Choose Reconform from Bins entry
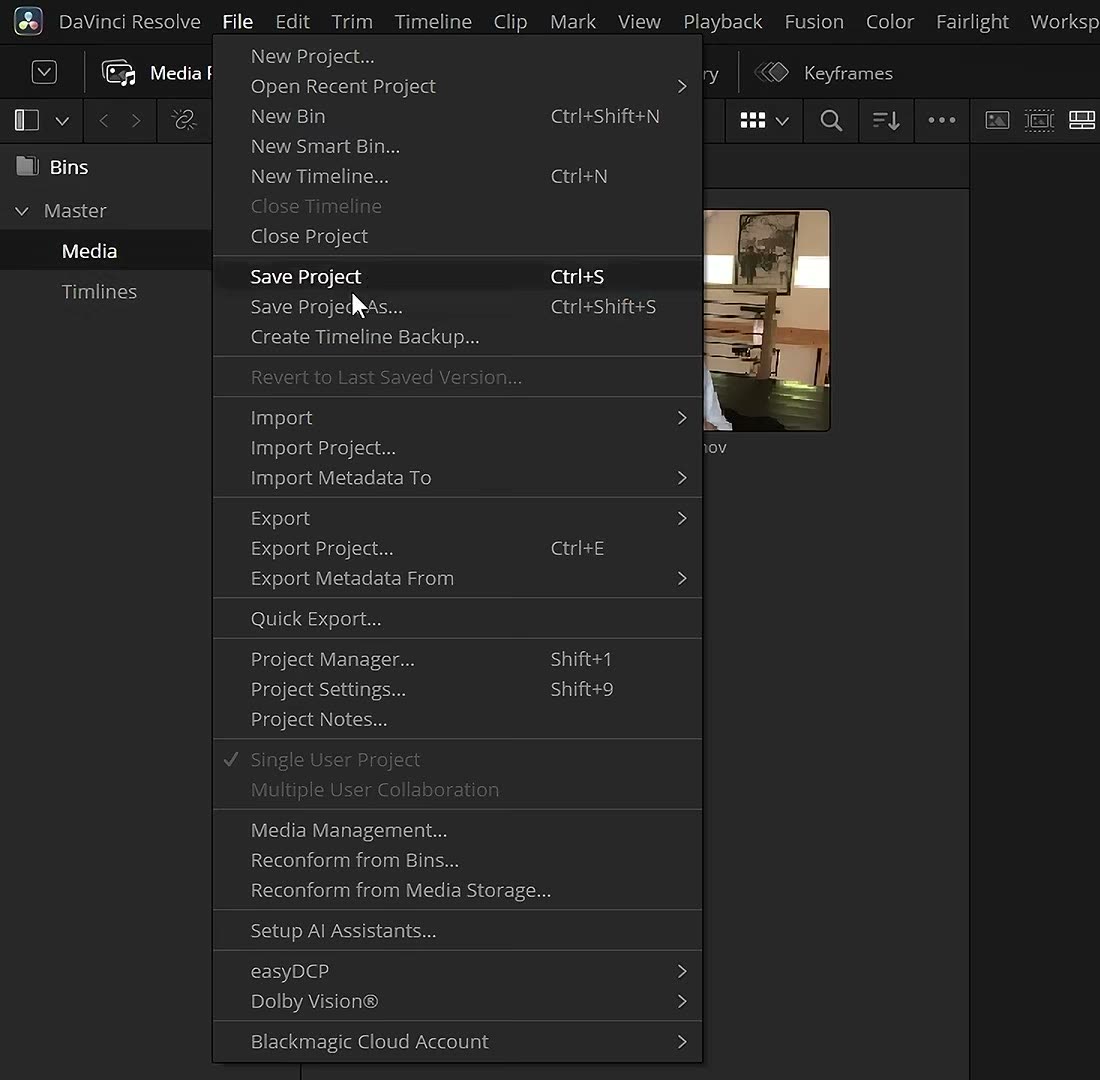Screen dimensions: 1100x1080 point(457,860)
